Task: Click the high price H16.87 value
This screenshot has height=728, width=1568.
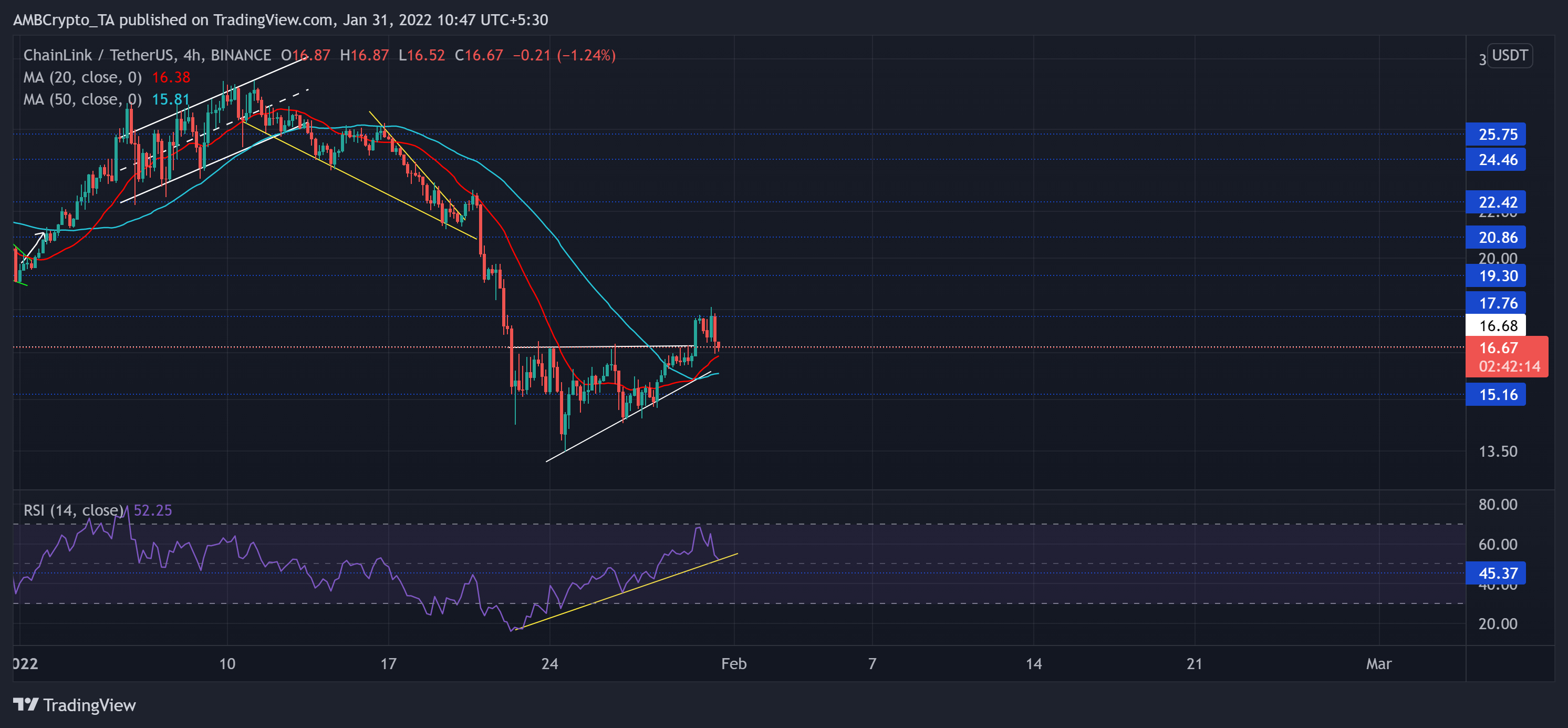Action: point(365,55)
